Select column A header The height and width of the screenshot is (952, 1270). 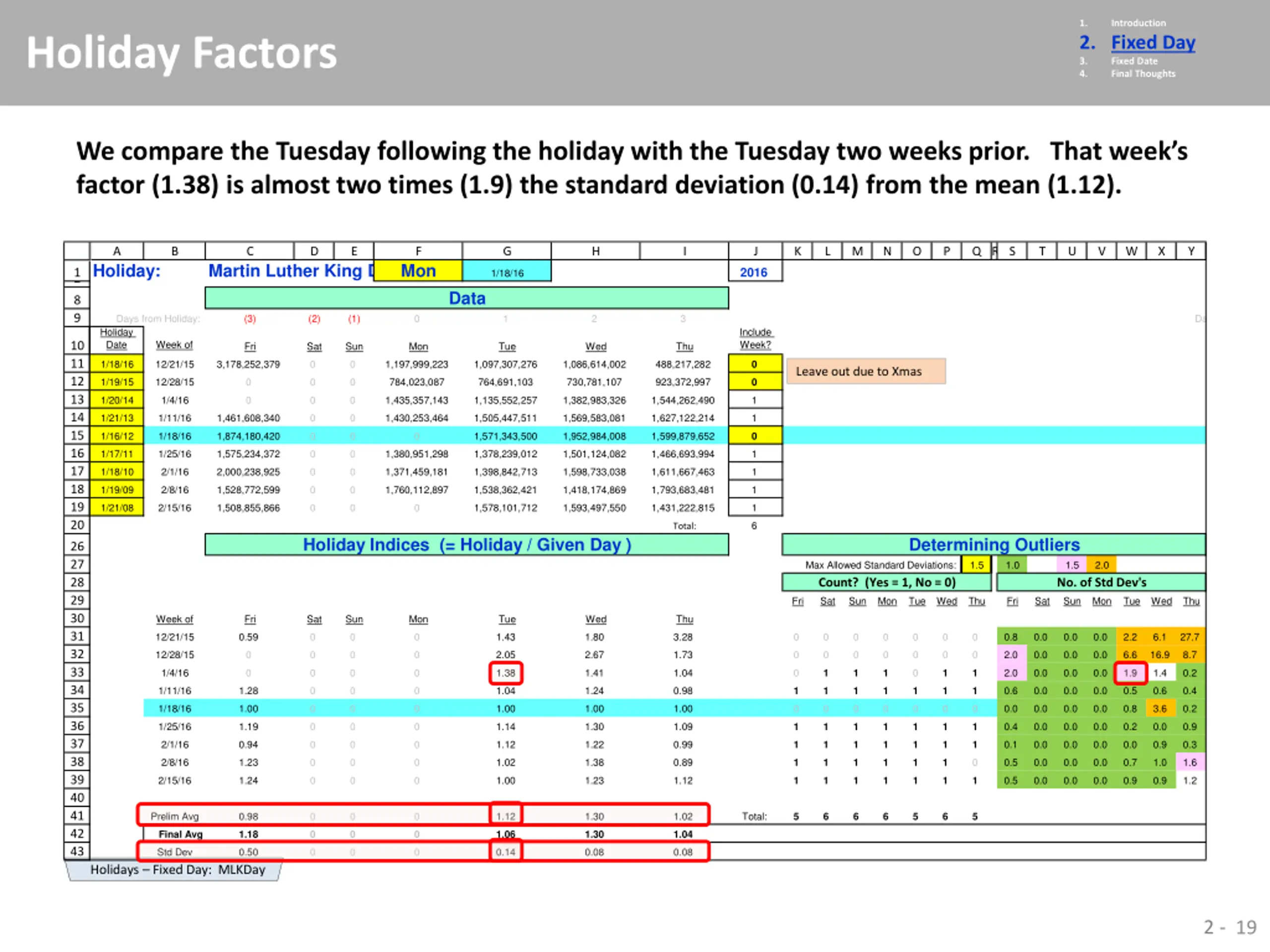click(117, 251)
